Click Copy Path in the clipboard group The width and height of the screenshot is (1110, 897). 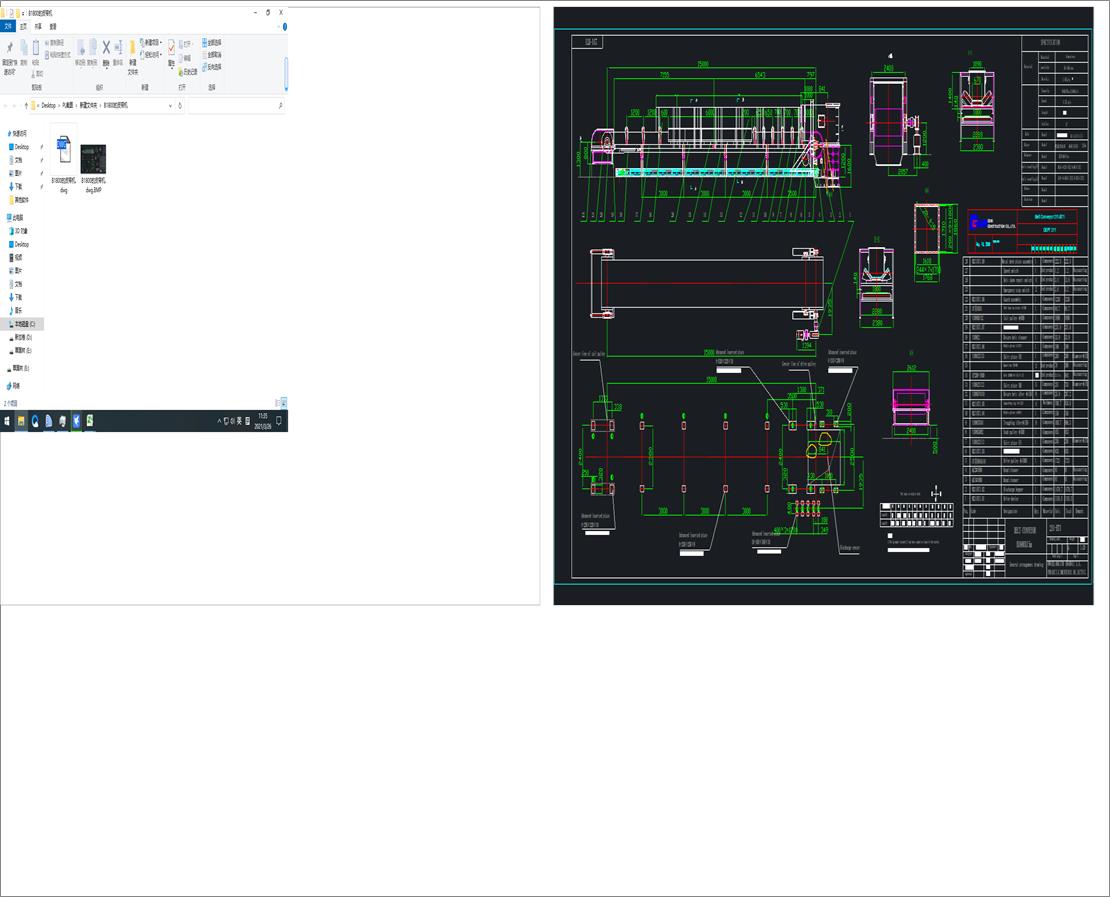[55, 43]
